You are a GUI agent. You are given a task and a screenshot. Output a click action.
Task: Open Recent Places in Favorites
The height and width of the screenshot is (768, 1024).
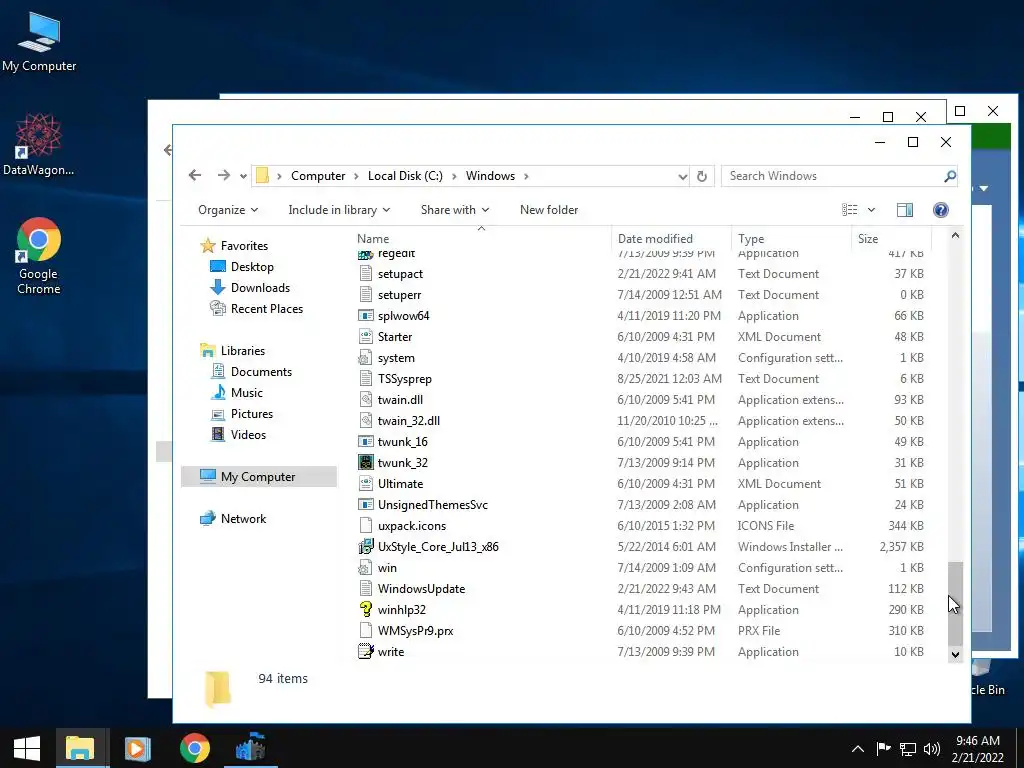[266, 308]
